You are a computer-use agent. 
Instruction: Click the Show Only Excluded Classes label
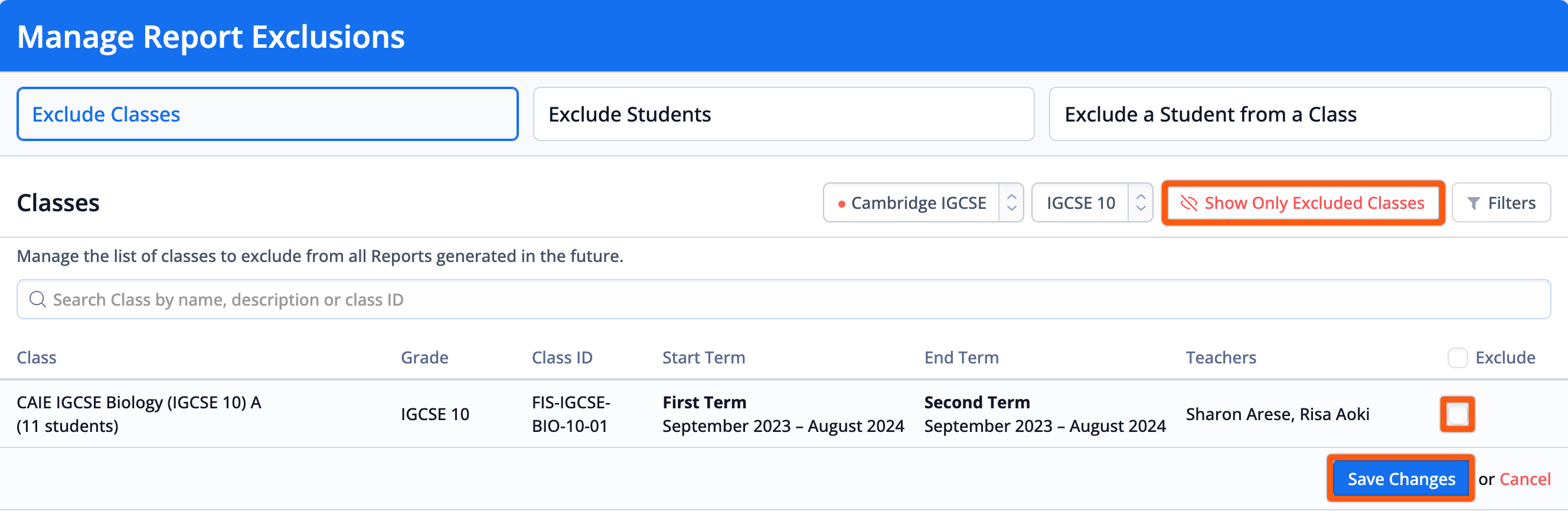pos(1314,203)
